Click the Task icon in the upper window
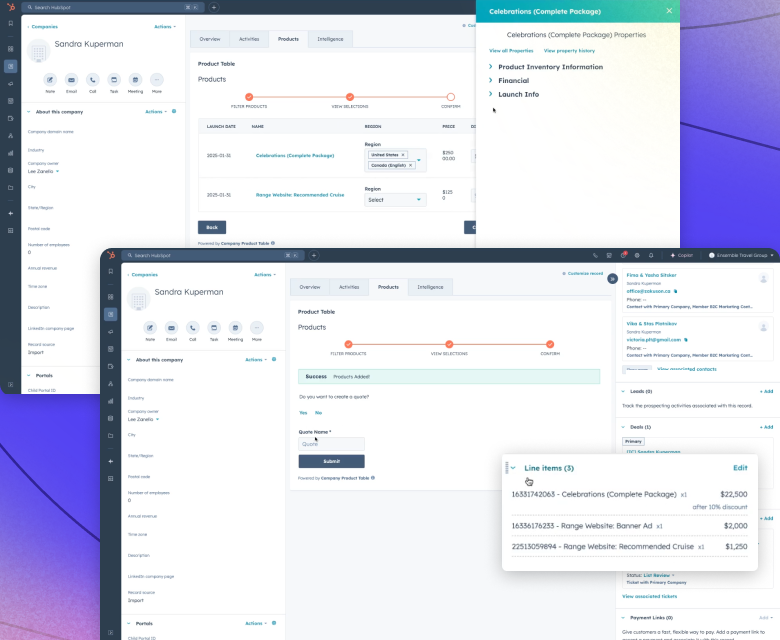The image size is (780, 640). (114, 80)
